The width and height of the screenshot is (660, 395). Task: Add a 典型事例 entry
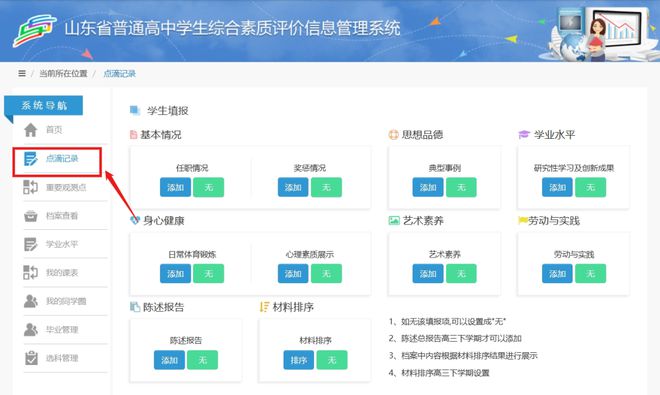pyautogui.click(x=428, y=187)
